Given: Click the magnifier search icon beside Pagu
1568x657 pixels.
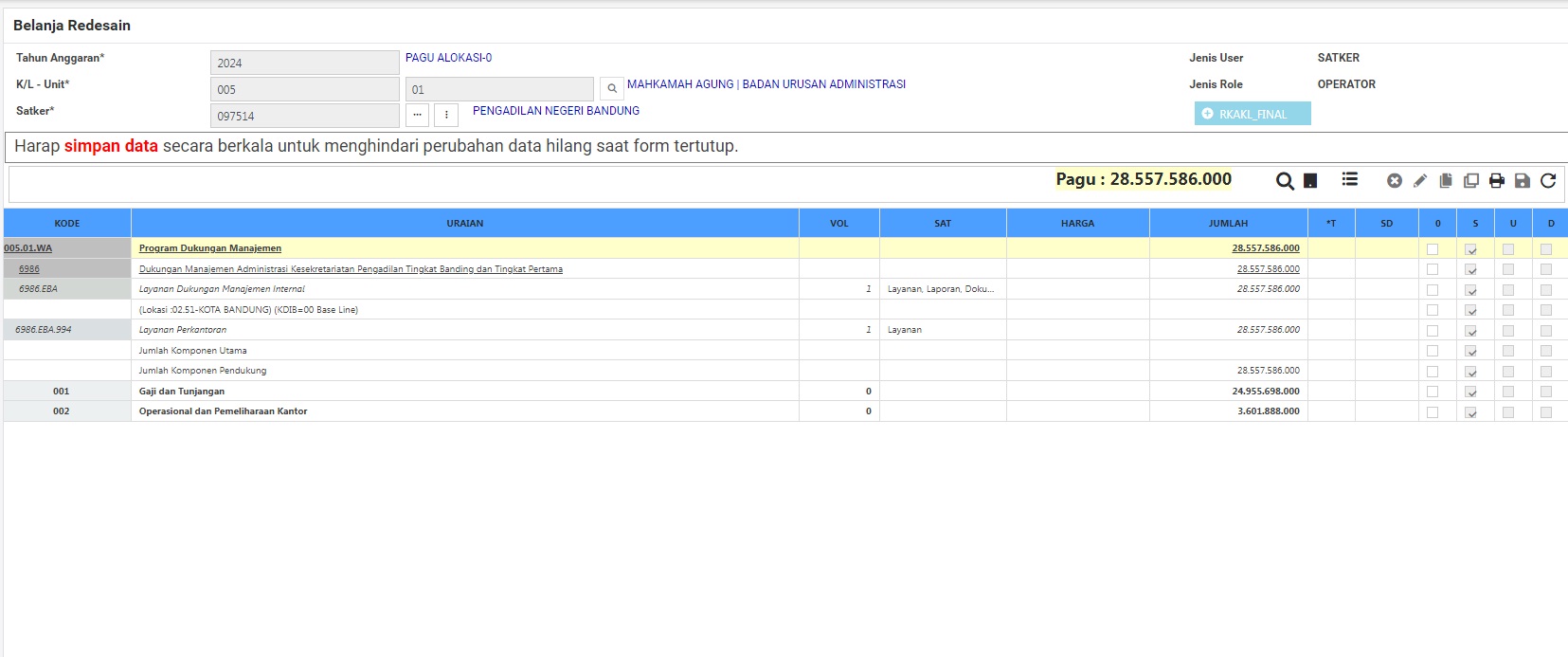Looking at the screenshot, I should [1285, 181].
